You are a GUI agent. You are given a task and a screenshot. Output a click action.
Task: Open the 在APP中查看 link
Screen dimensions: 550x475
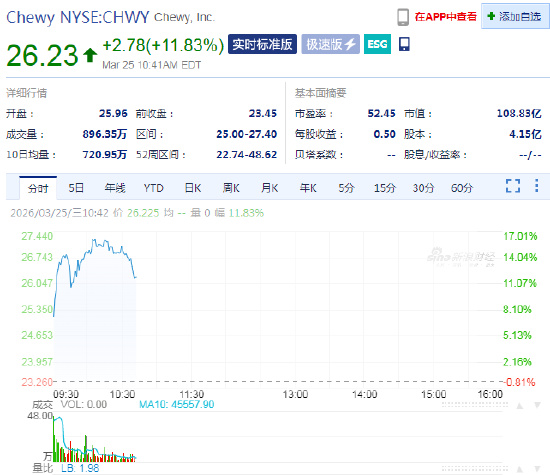click(445, 17)
